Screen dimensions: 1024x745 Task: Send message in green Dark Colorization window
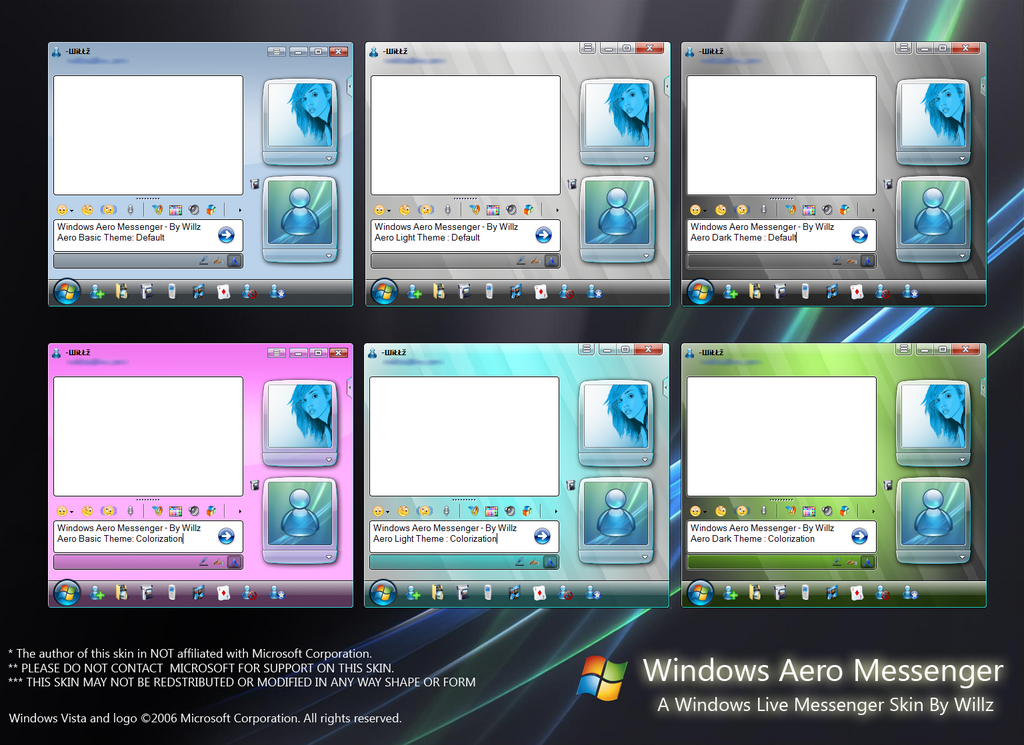860,536
